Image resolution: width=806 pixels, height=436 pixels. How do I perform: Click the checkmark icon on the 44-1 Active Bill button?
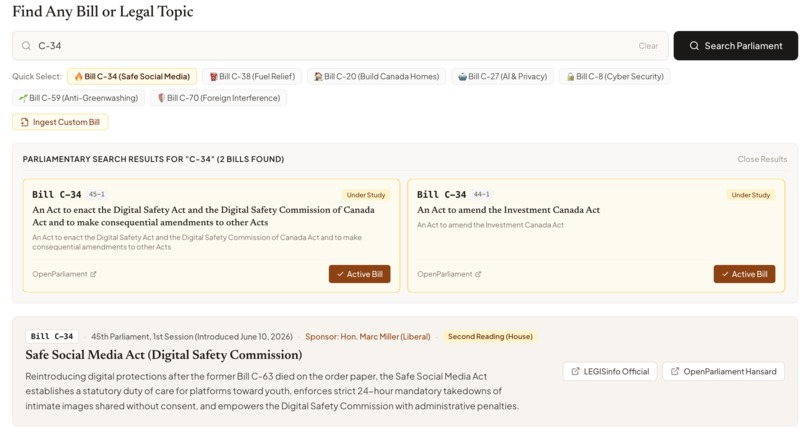(x=725, y=274)
